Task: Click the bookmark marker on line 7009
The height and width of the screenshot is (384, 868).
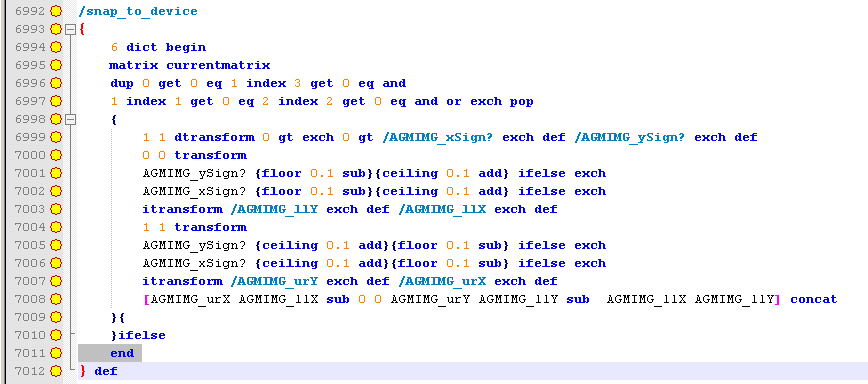Action: 56,317
